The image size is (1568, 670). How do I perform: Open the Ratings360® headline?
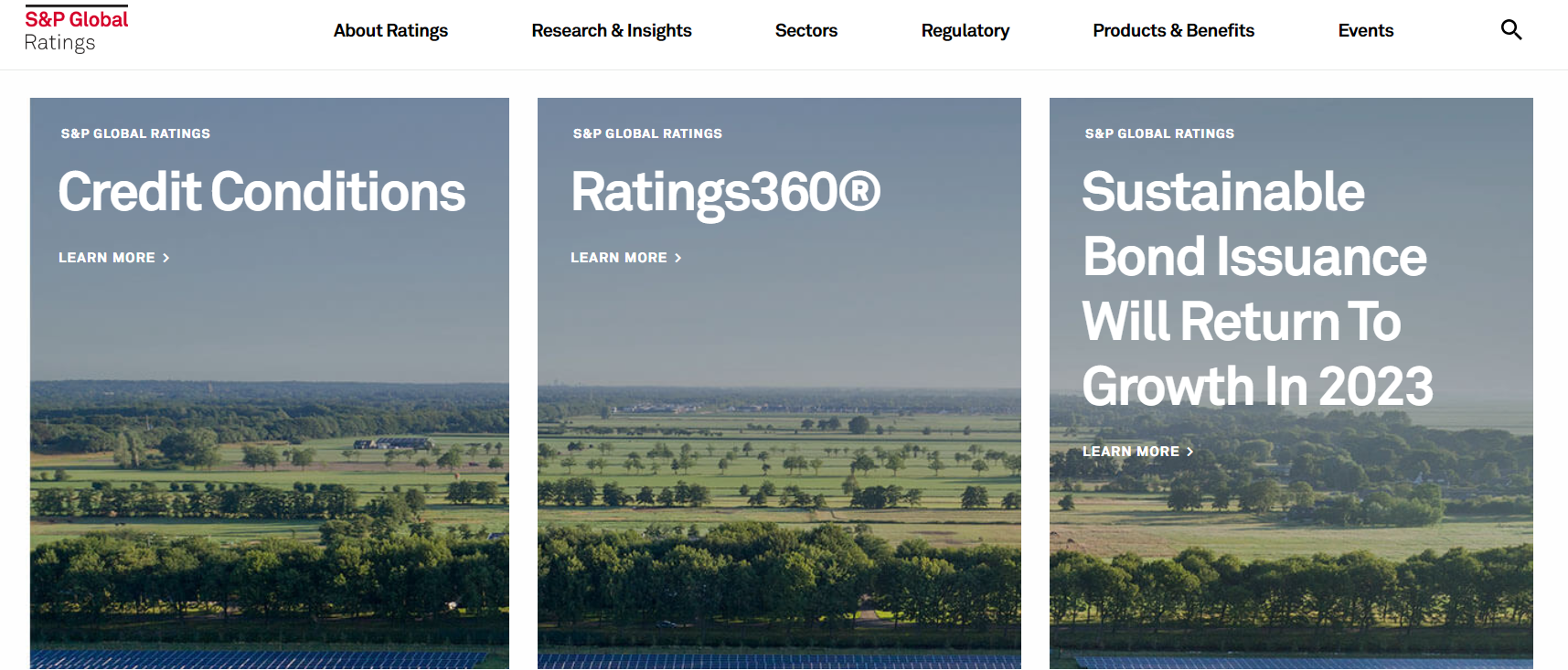pyautogui.click(x=726, y=193)
